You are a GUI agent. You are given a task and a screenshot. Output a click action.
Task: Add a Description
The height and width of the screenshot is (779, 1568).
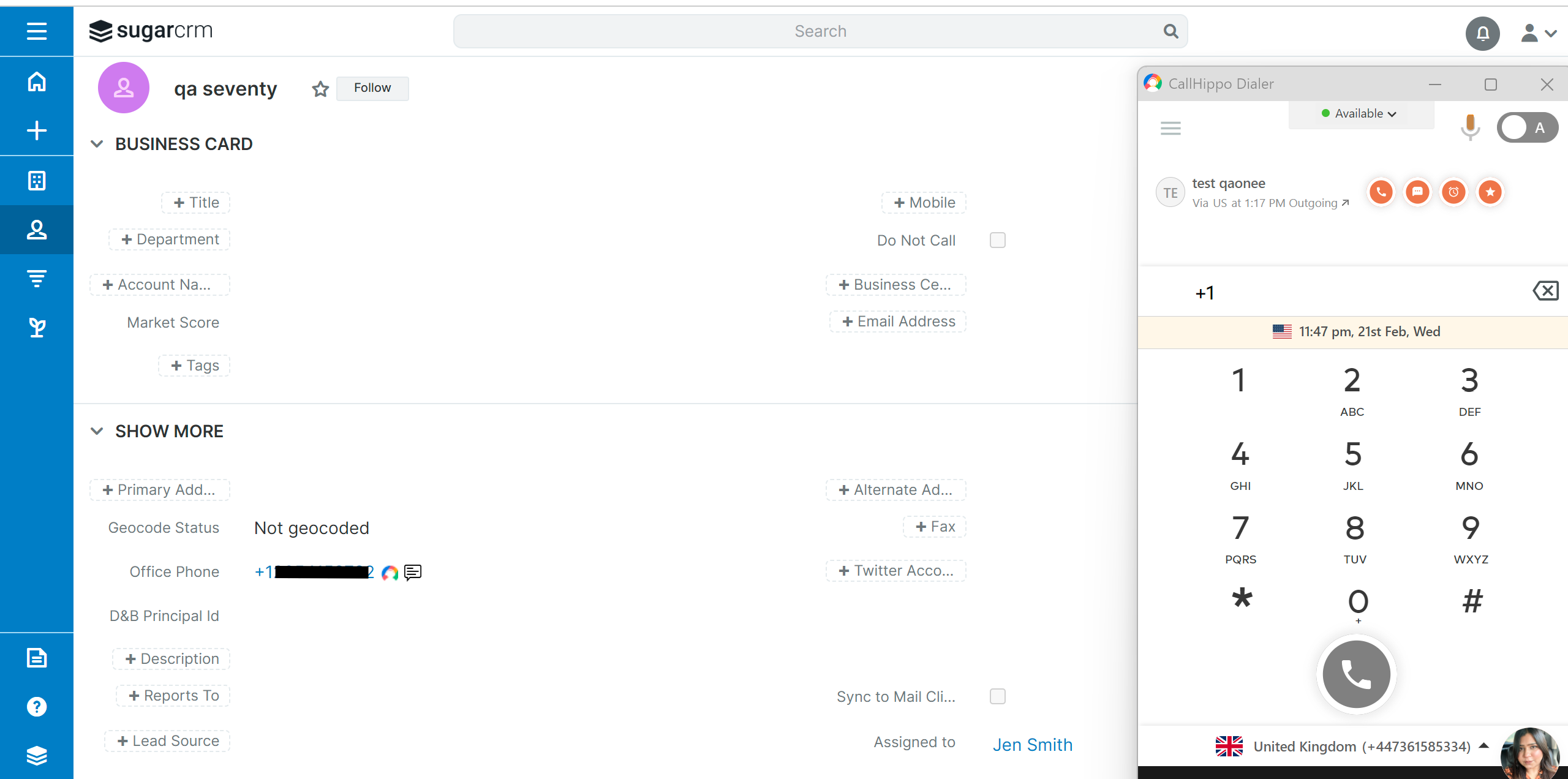[171, 659]
